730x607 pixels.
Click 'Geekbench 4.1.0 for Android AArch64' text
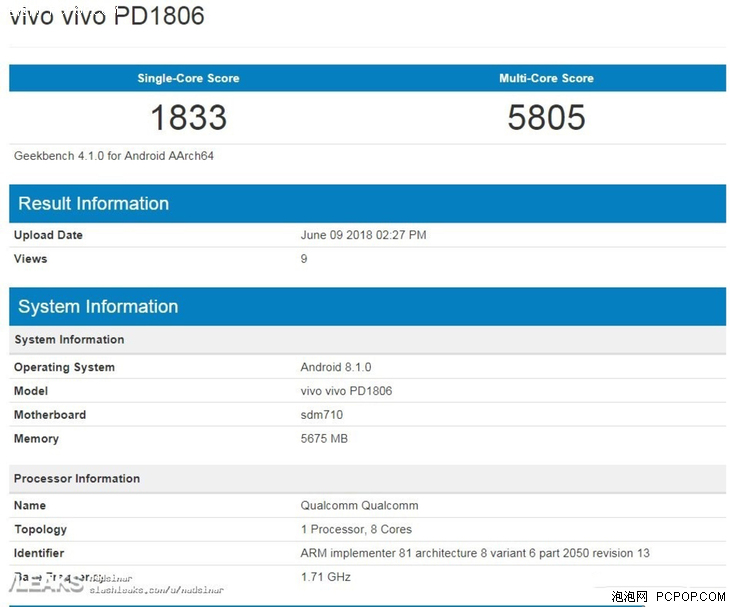pyautogui.click(x=114, y=155)
